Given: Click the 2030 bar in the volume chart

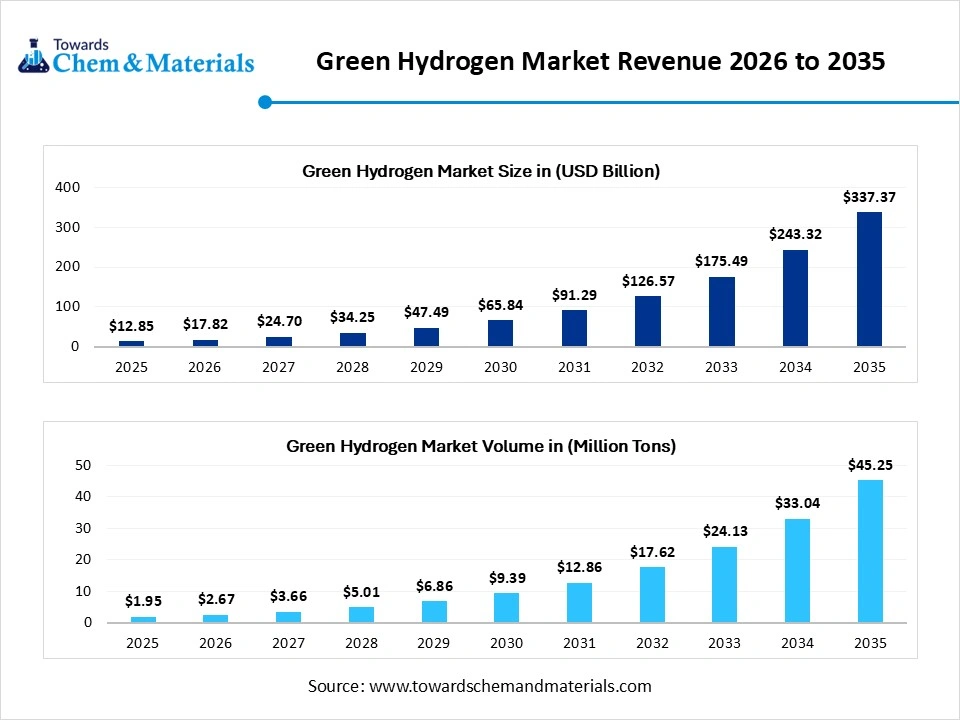Looking at the screenshot, I should 505,607.
